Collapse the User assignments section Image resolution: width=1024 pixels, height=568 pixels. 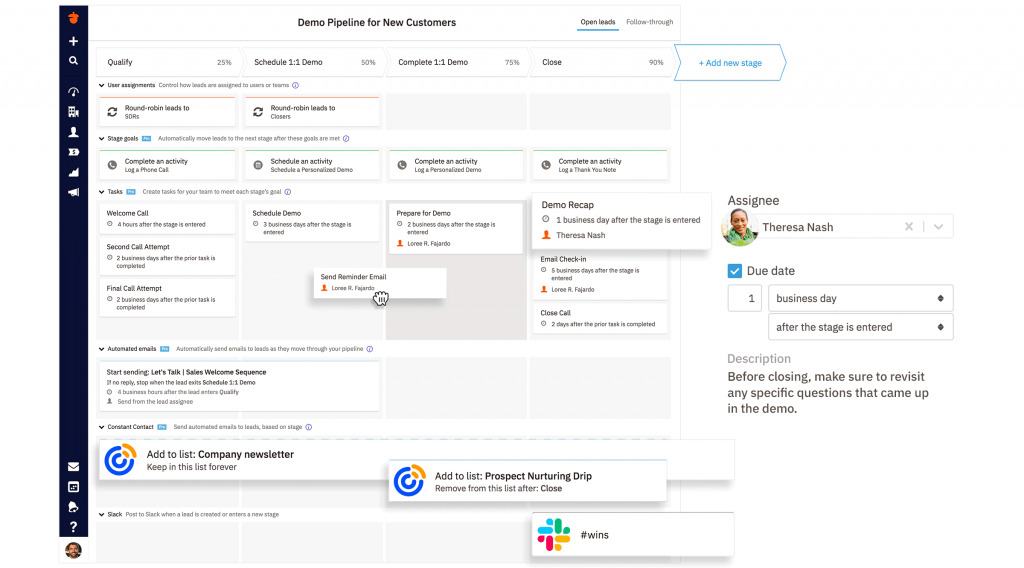coord(102,86)
